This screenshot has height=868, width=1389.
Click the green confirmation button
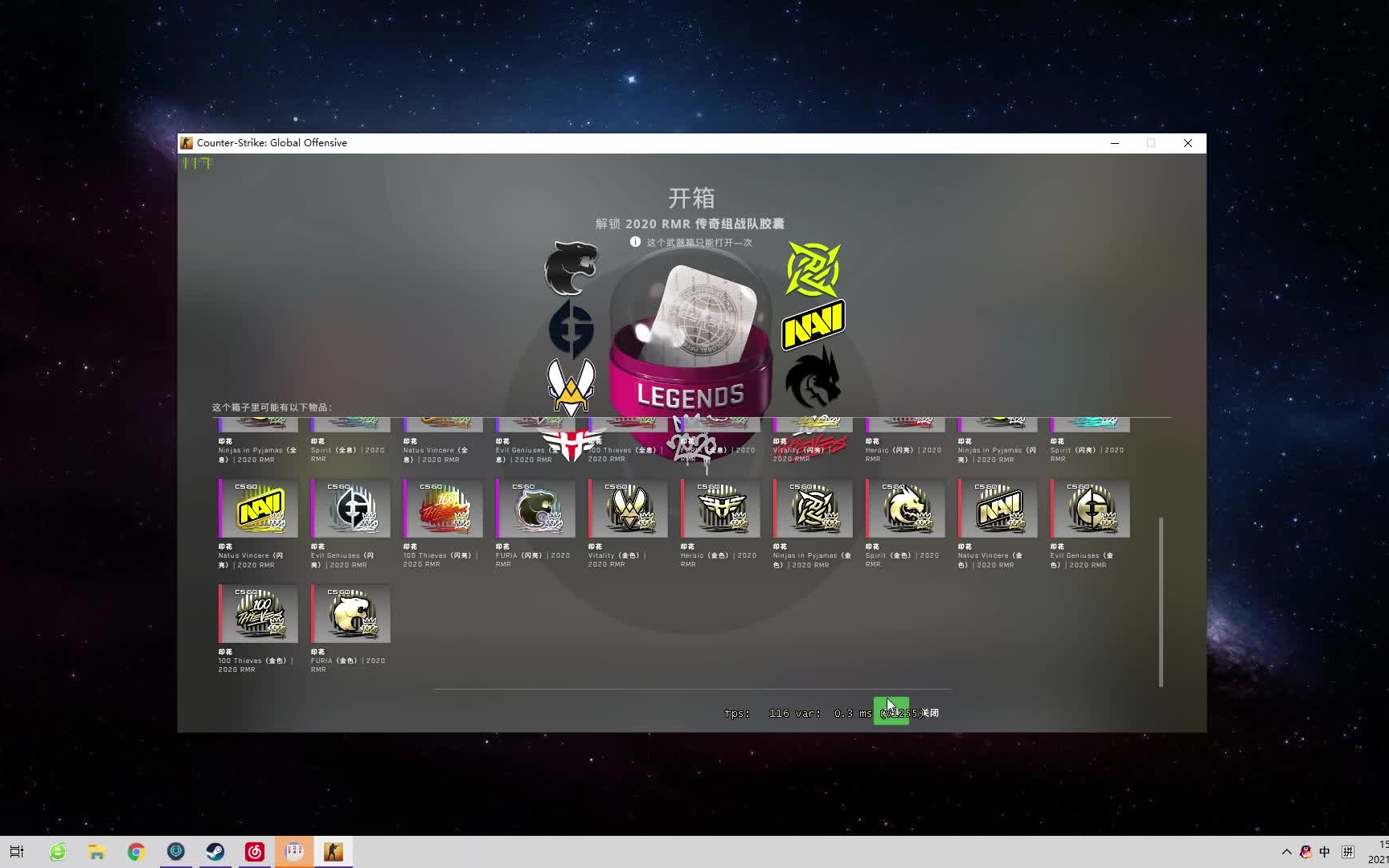tap(892, 711)
